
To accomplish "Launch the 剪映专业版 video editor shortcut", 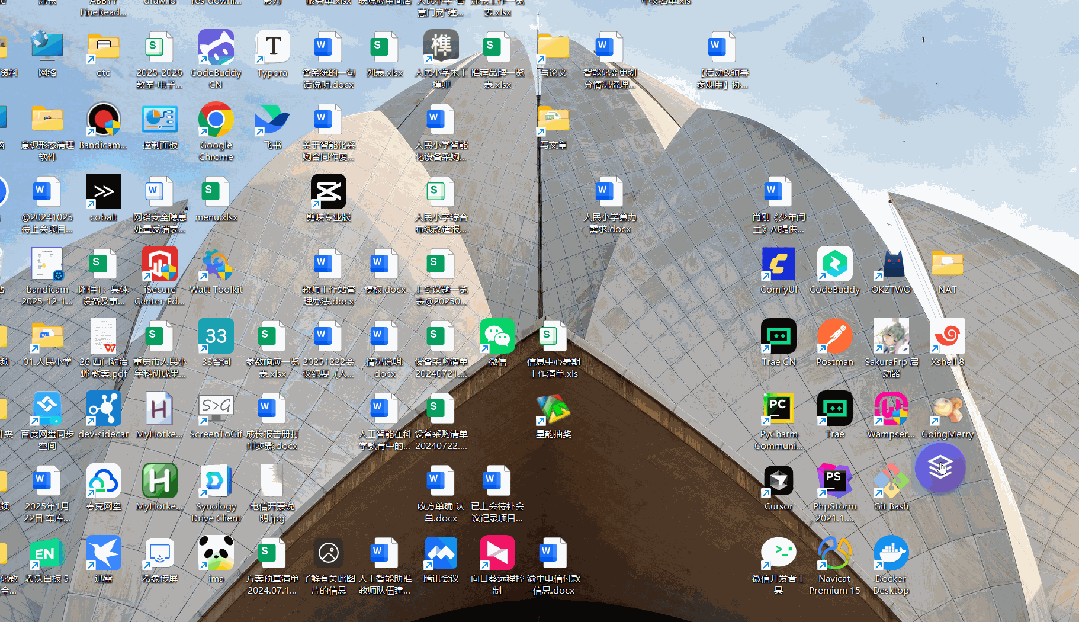I will click(x=328, y=193).
